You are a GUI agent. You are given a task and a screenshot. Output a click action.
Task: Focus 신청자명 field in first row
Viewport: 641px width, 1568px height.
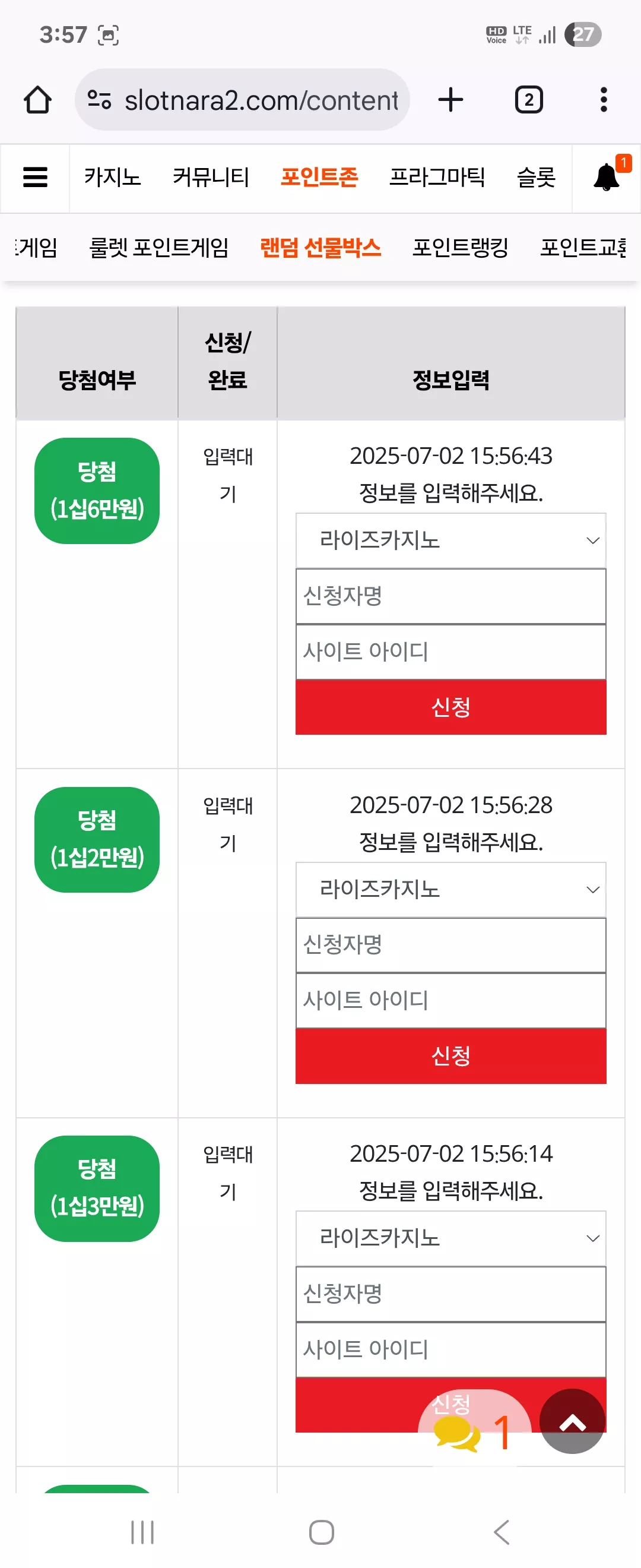450,596
